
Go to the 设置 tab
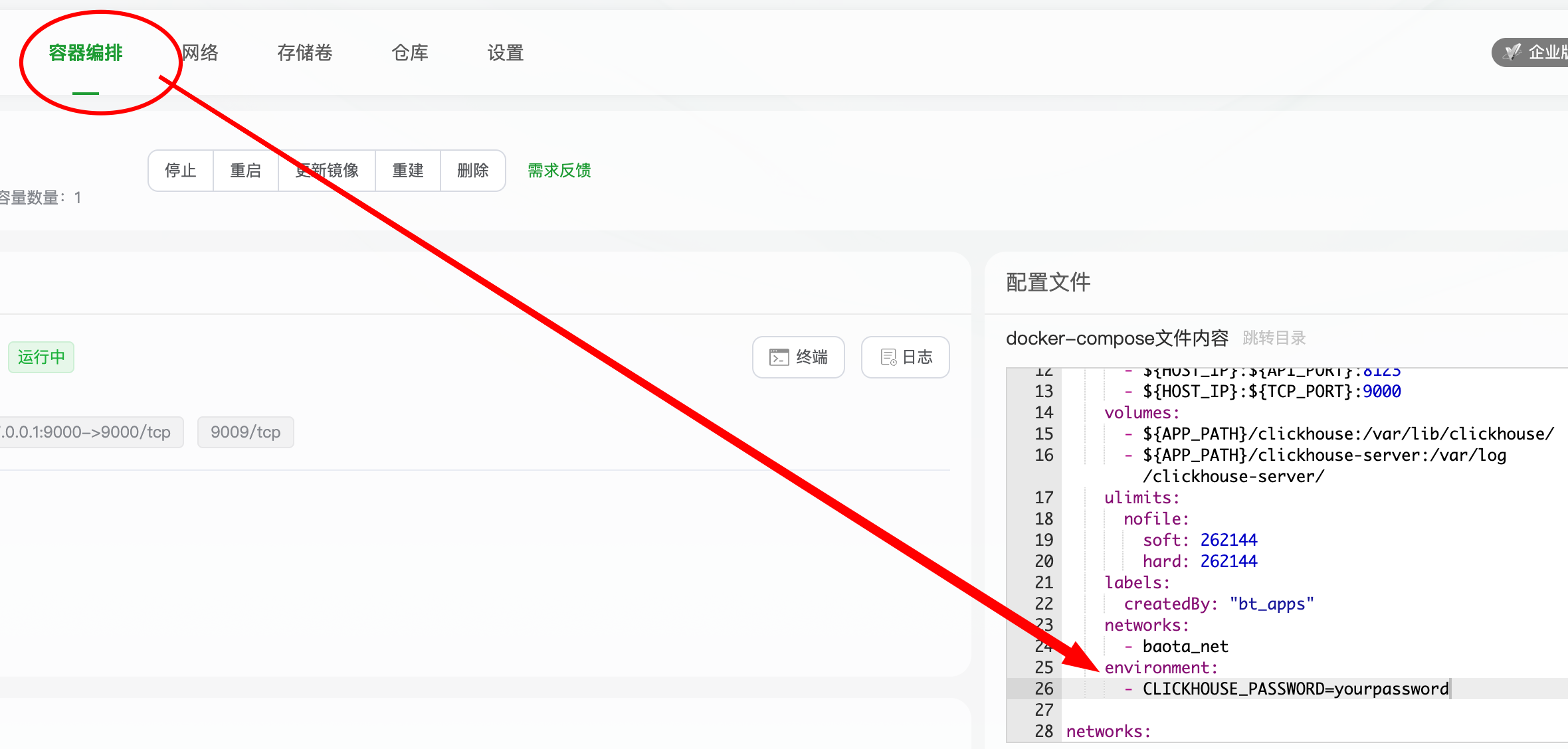[x=506, y=53]
